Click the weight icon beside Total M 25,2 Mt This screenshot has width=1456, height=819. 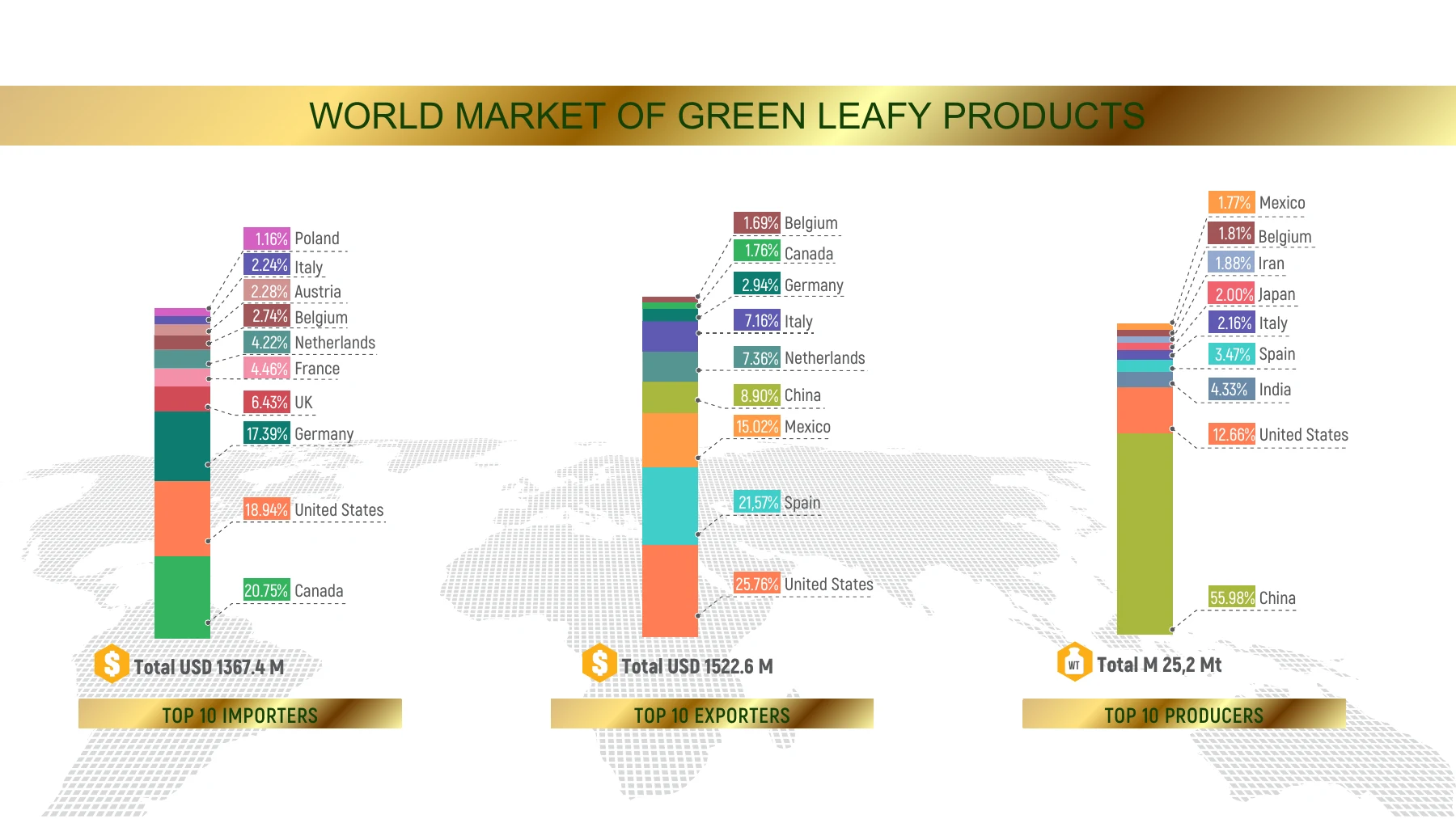coord(1074,662)
